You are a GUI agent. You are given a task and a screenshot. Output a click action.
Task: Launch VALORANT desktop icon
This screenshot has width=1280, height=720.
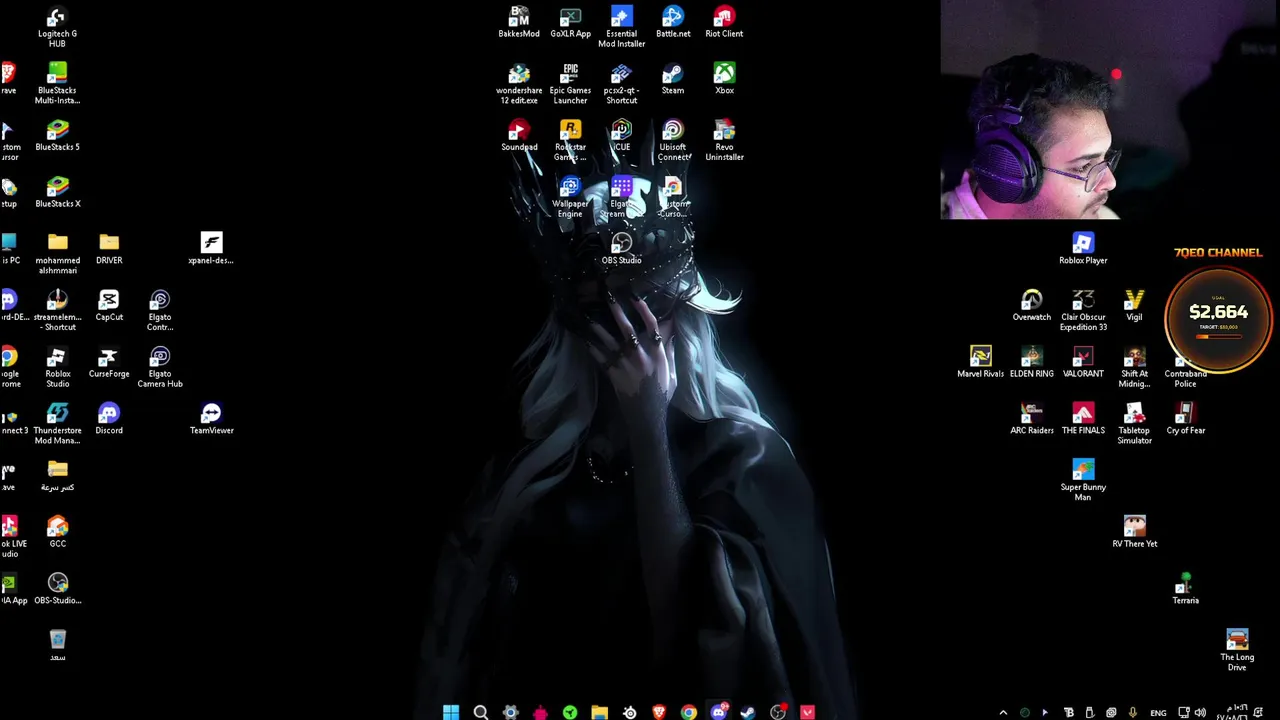[1083, 363]
